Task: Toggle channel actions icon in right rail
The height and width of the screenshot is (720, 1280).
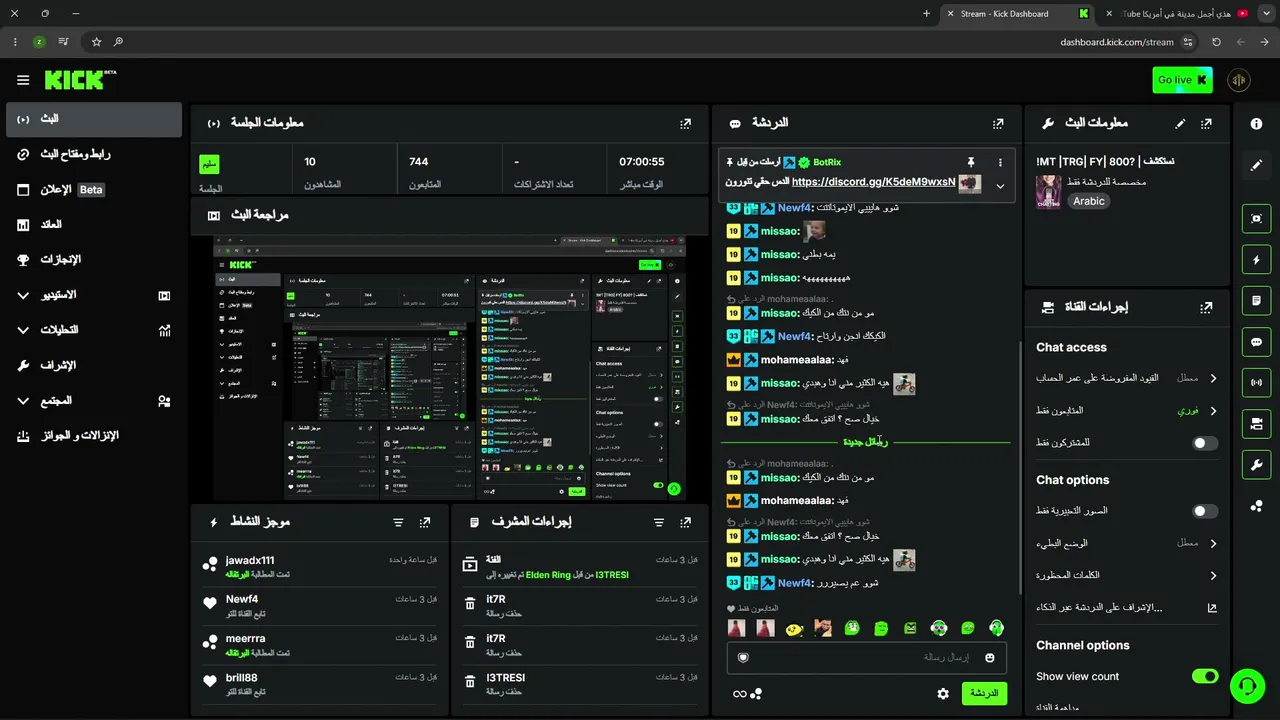Action: [x=1256, y=423]
